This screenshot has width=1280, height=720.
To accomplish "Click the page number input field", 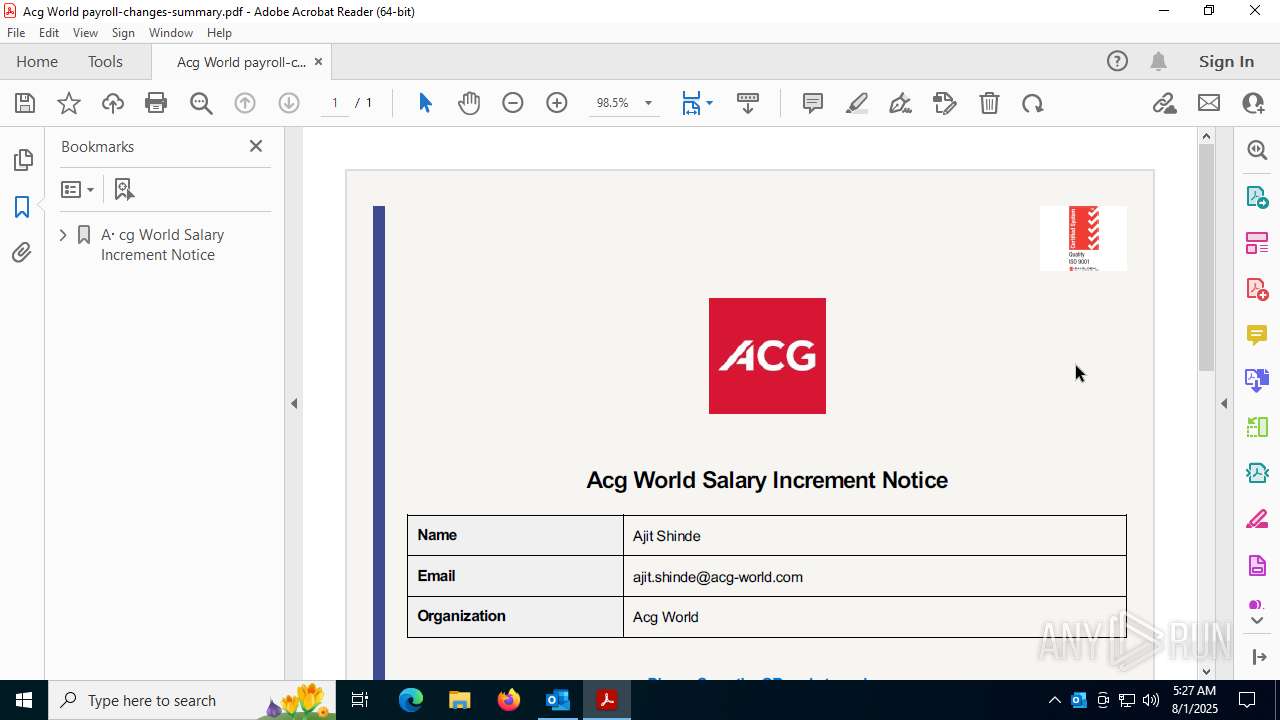I will (x=335, y=103).
